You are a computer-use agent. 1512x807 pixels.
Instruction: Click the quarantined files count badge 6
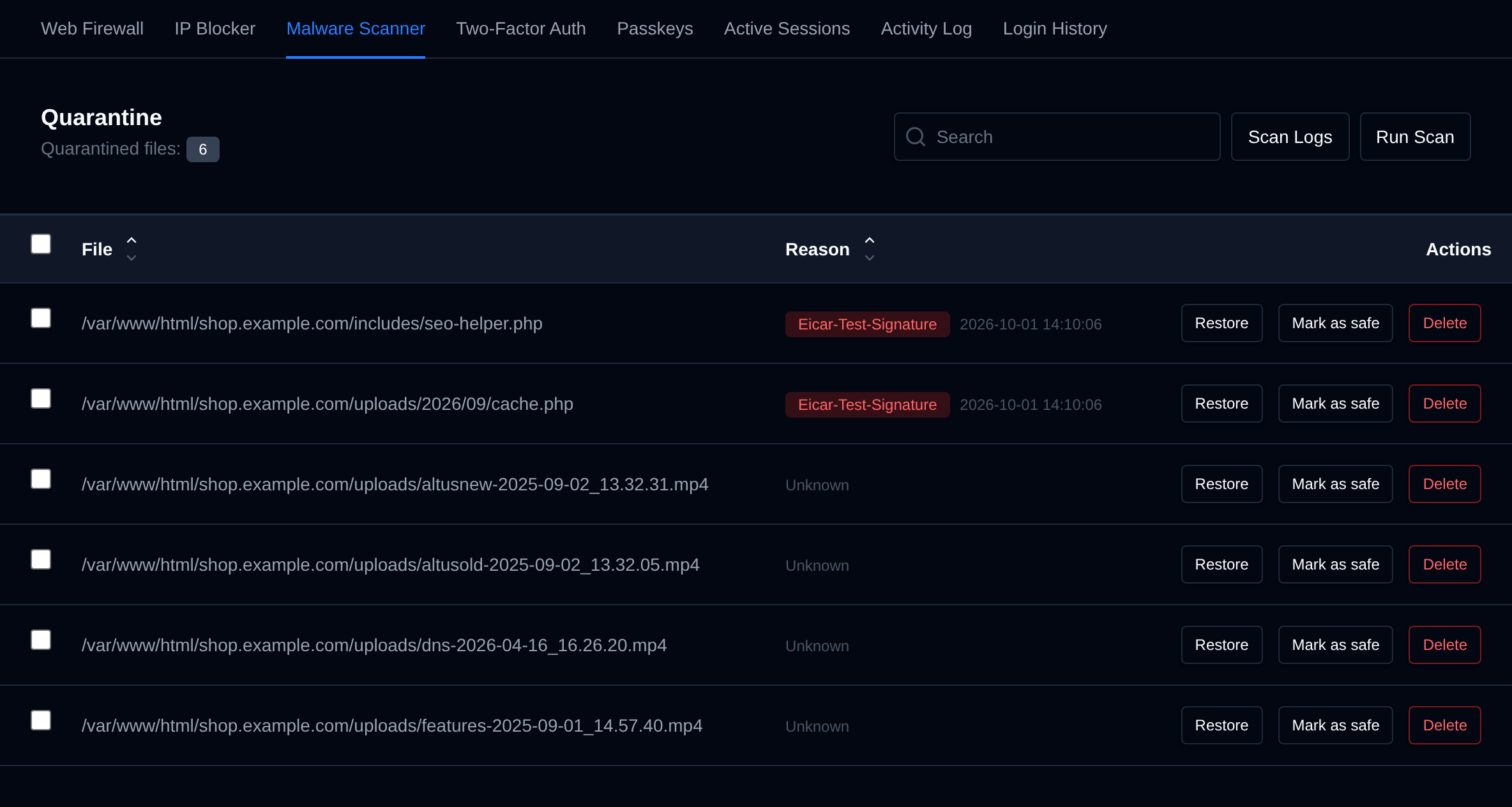(x=203, y=149)
